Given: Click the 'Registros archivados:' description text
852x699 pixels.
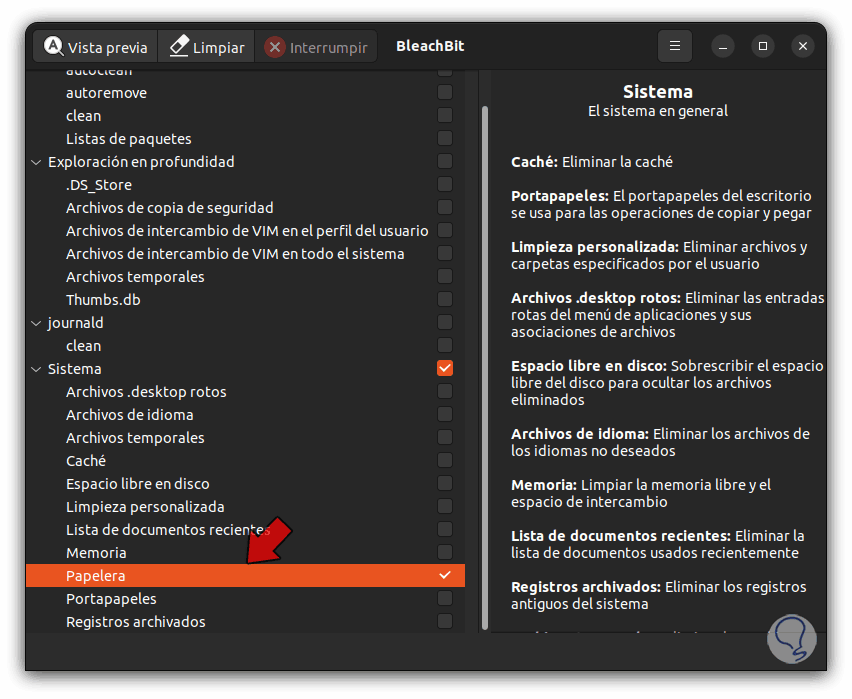Looking at the screenshot, I should [659, 595].
